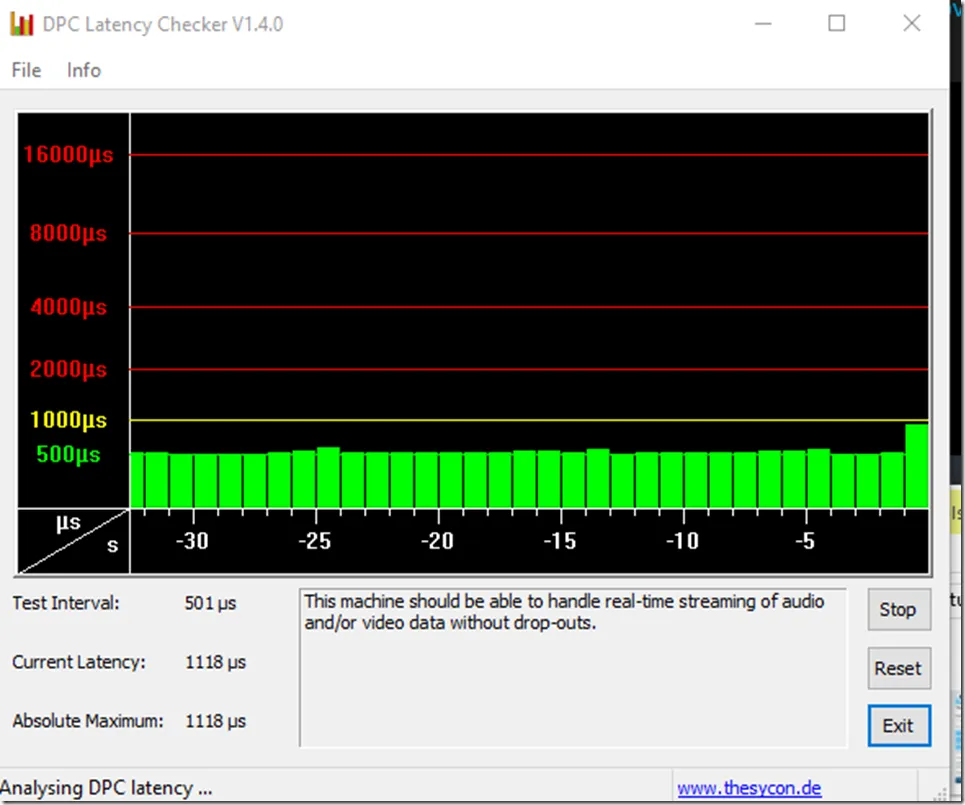965x805 pixels.
Task: Open the Info menu
Action: point(84,70)
